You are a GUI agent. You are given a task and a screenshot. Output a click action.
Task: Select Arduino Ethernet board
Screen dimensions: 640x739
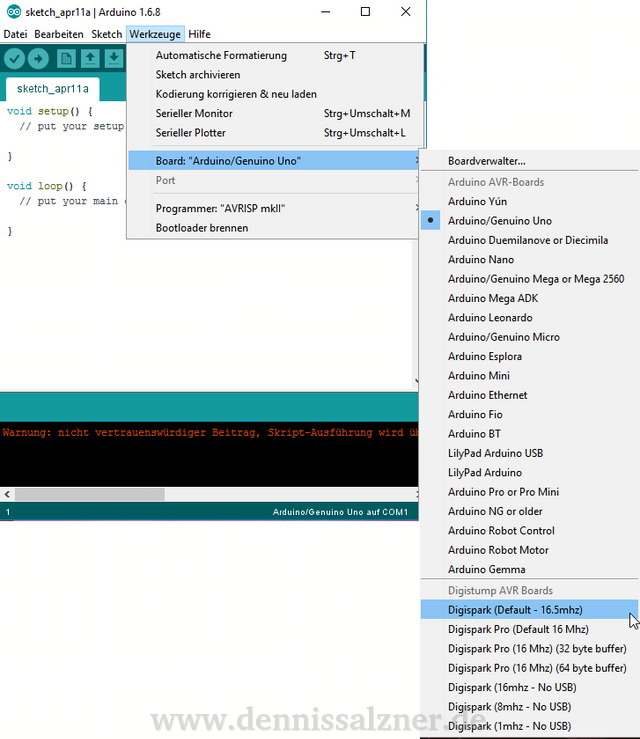click(530, 395)
